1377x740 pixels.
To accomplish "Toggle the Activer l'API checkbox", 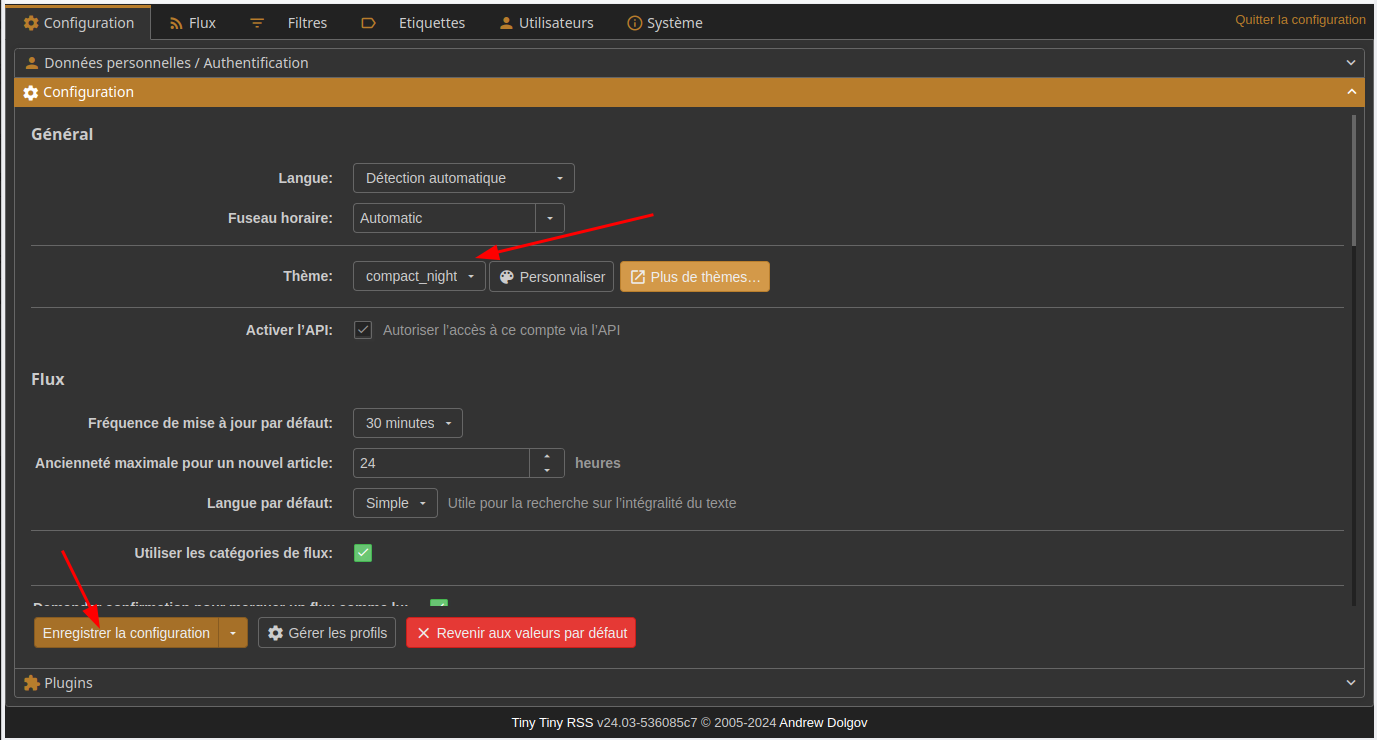I will (363, 330).
